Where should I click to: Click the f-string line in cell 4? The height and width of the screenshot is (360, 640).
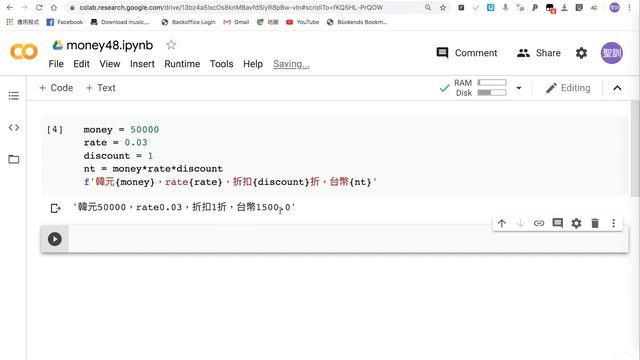[230, 182]
